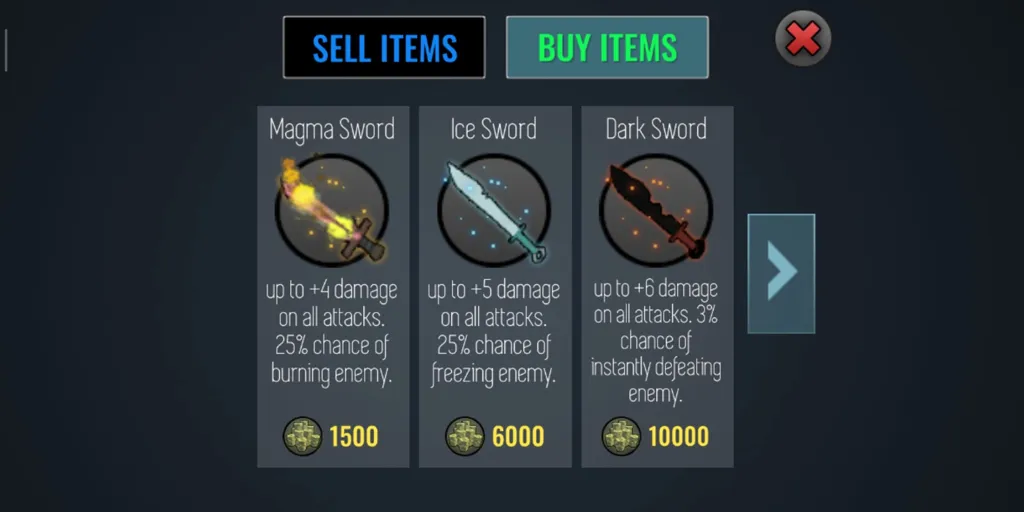Click the gold coin icon beside 1500

(302, 436)
